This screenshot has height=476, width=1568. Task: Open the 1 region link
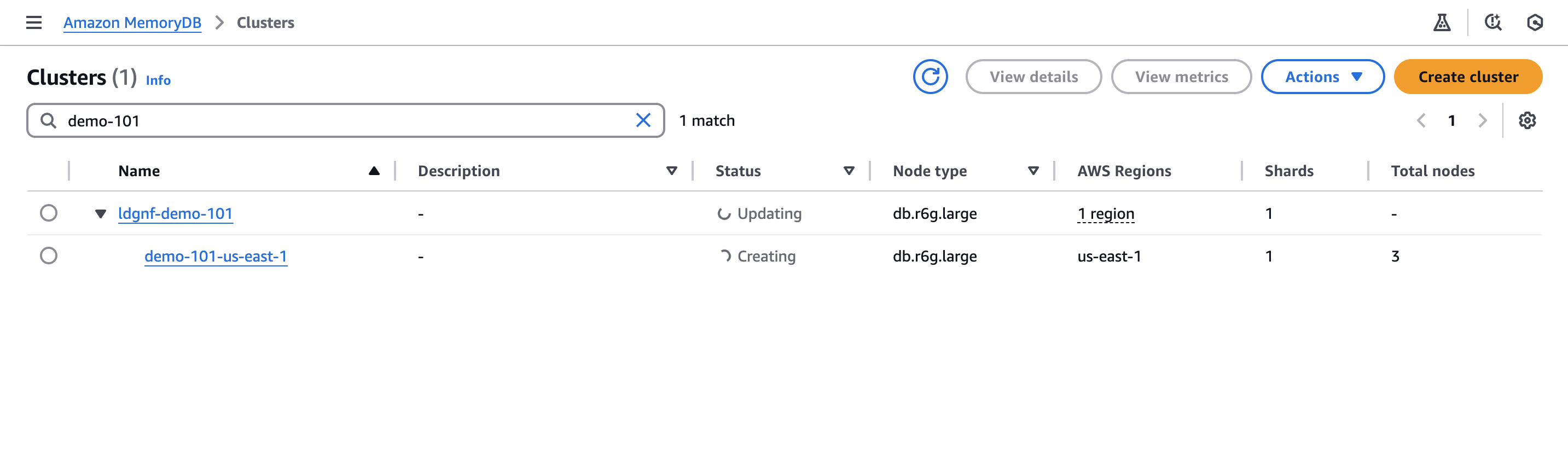[x=1105, y=213]
